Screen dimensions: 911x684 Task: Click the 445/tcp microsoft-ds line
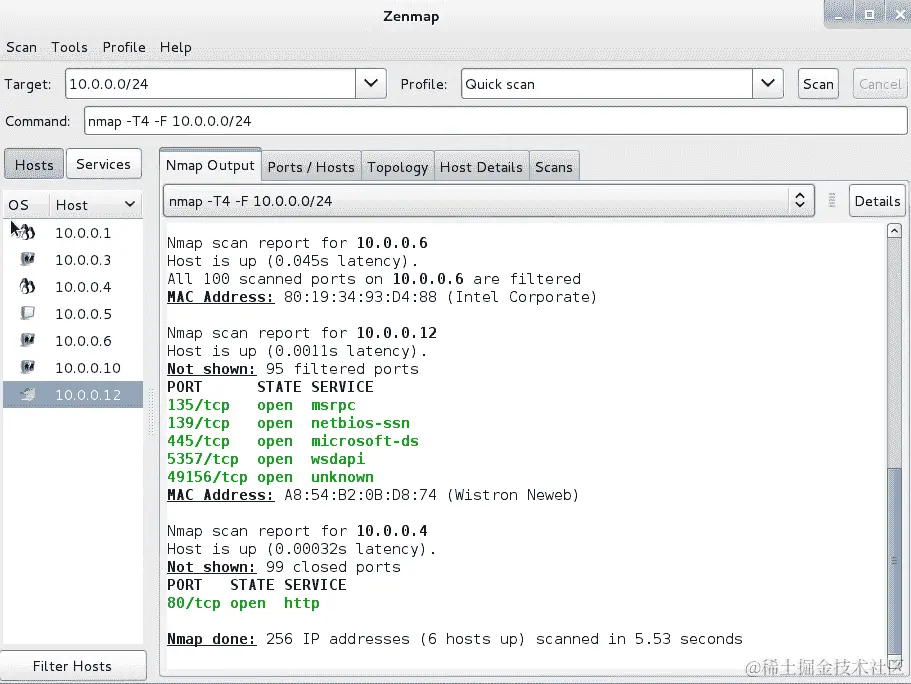[293, 441]
